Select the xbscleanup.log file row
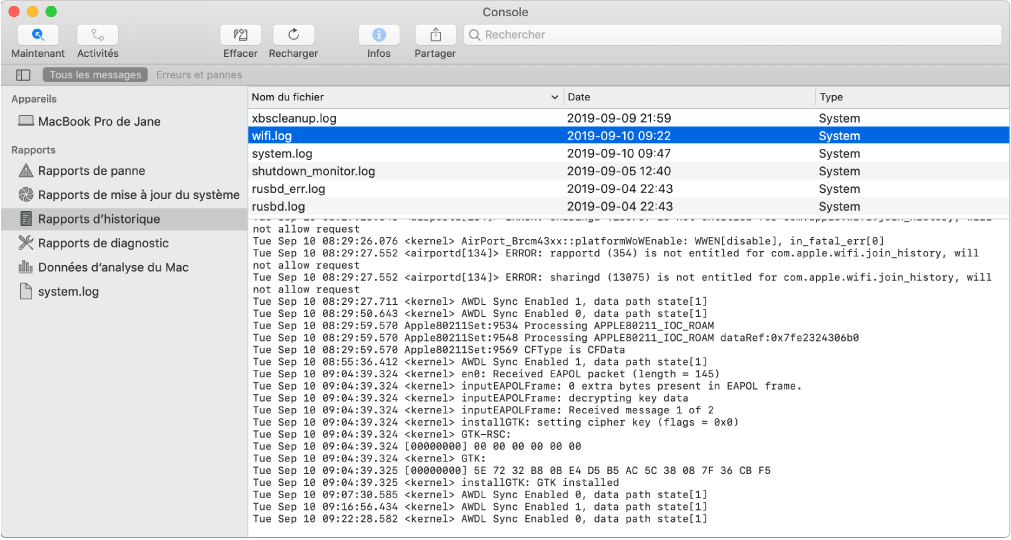The image size is (1011, 540). click(629, 119)
